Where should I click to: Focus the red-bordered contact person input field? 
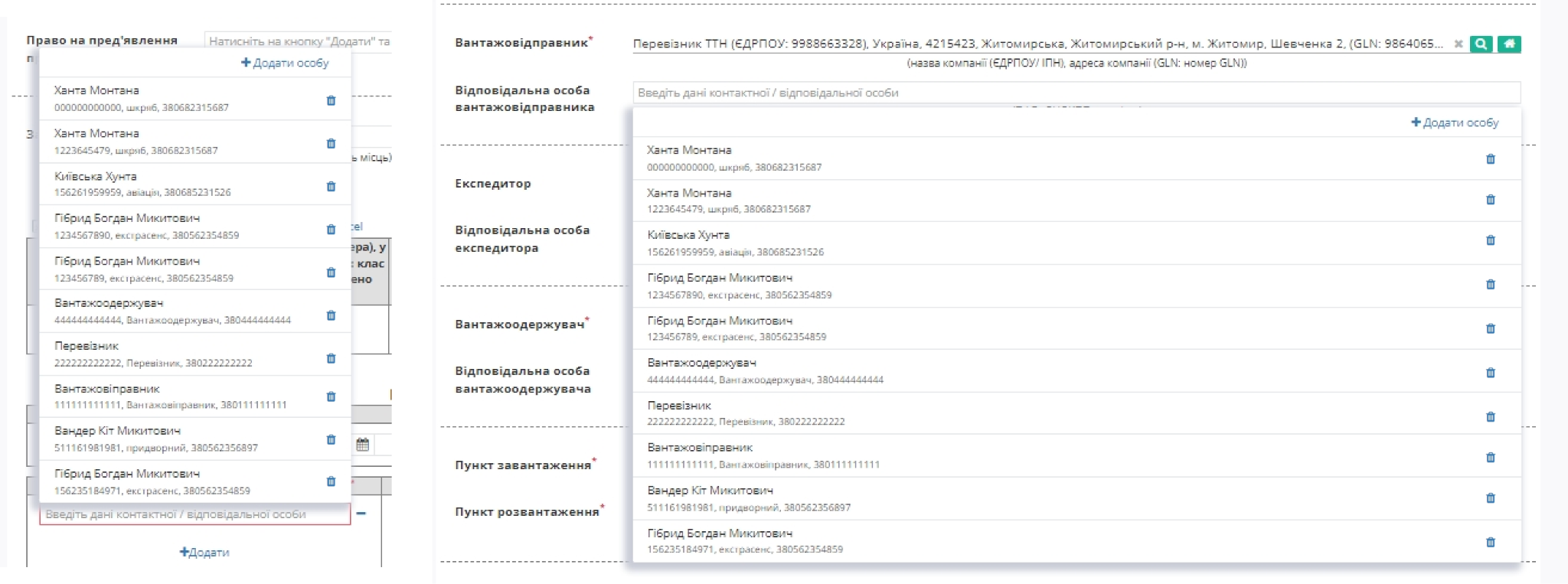click(x=195, y=514)
